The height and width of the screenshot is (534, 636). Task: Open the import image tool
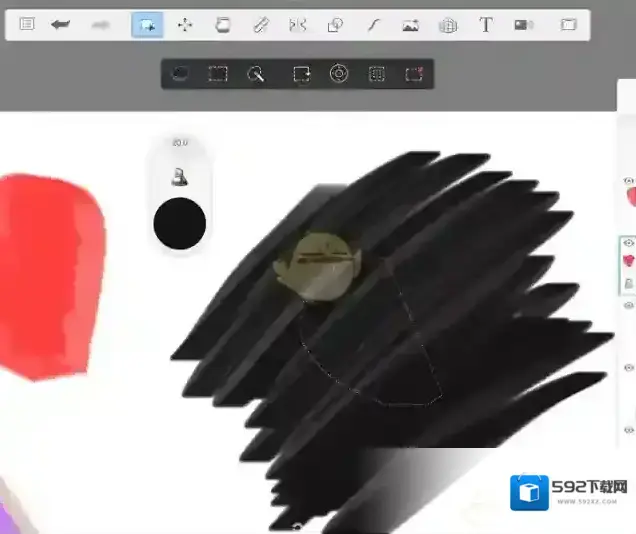click(x=410, y=25)
